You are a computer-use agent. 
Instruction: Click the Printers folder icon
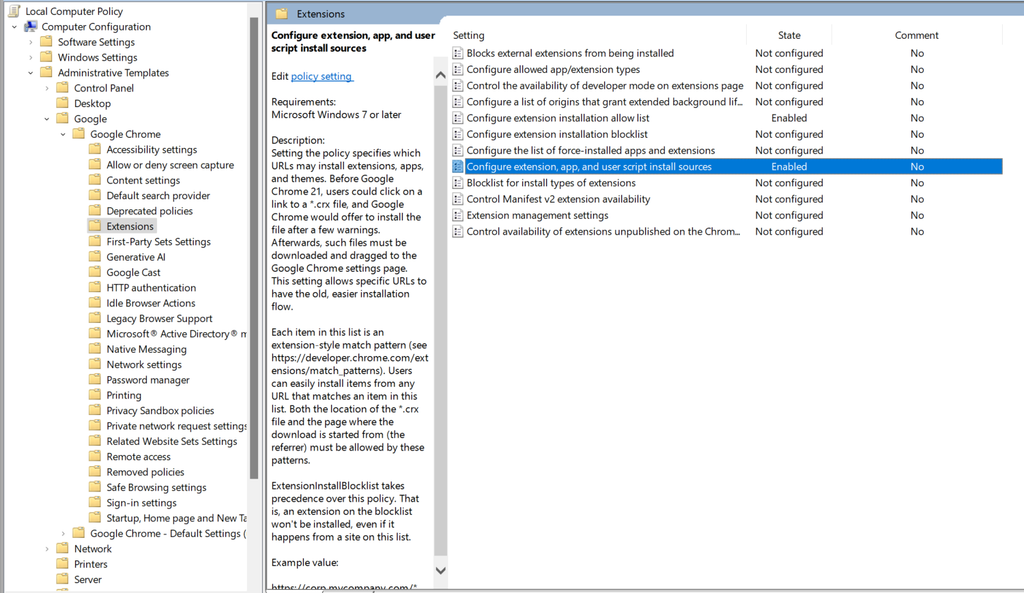(63, 564)
